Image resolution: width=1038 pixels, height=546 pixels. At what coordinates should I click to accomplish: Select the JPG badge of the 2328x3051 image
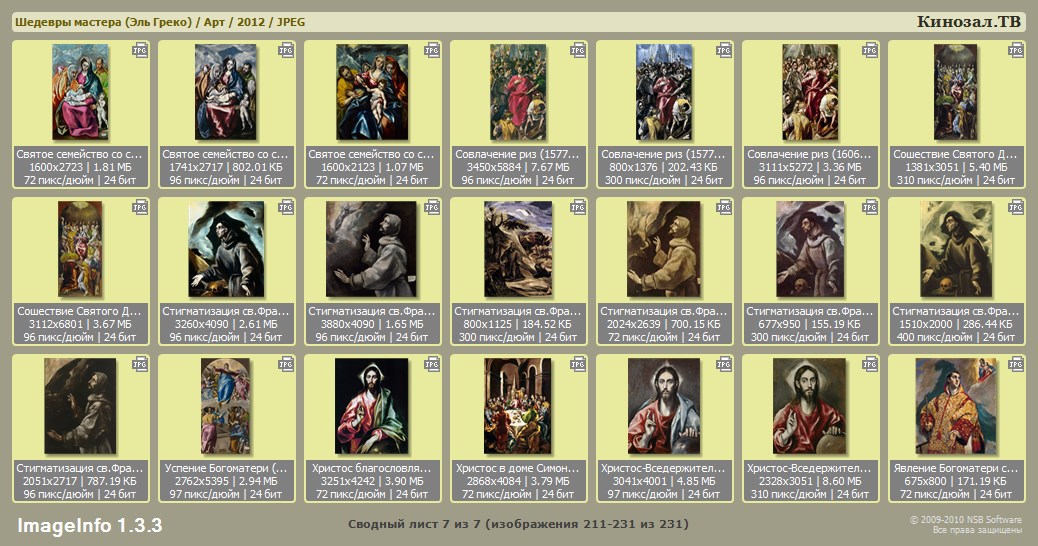point(870,365)
